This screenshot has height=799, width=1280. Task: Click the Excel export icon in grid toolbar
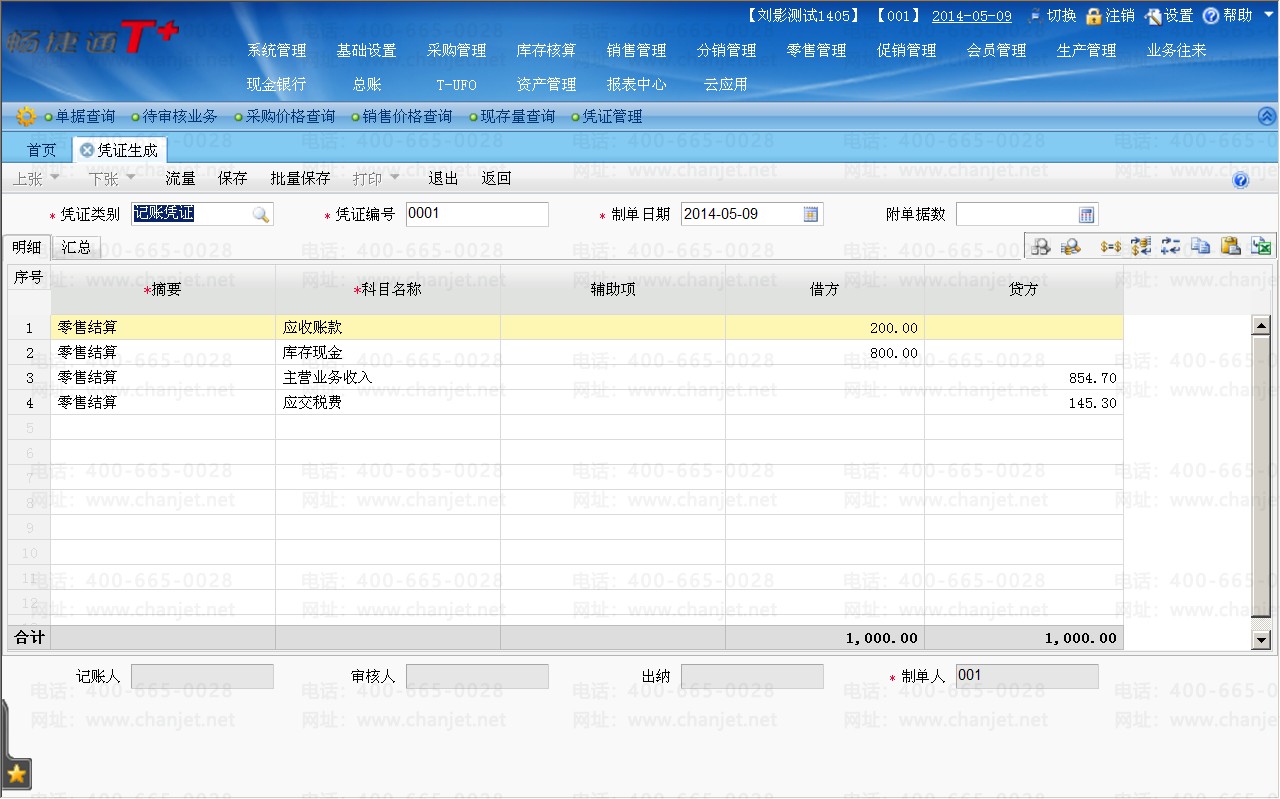(x=1261, y=246)
